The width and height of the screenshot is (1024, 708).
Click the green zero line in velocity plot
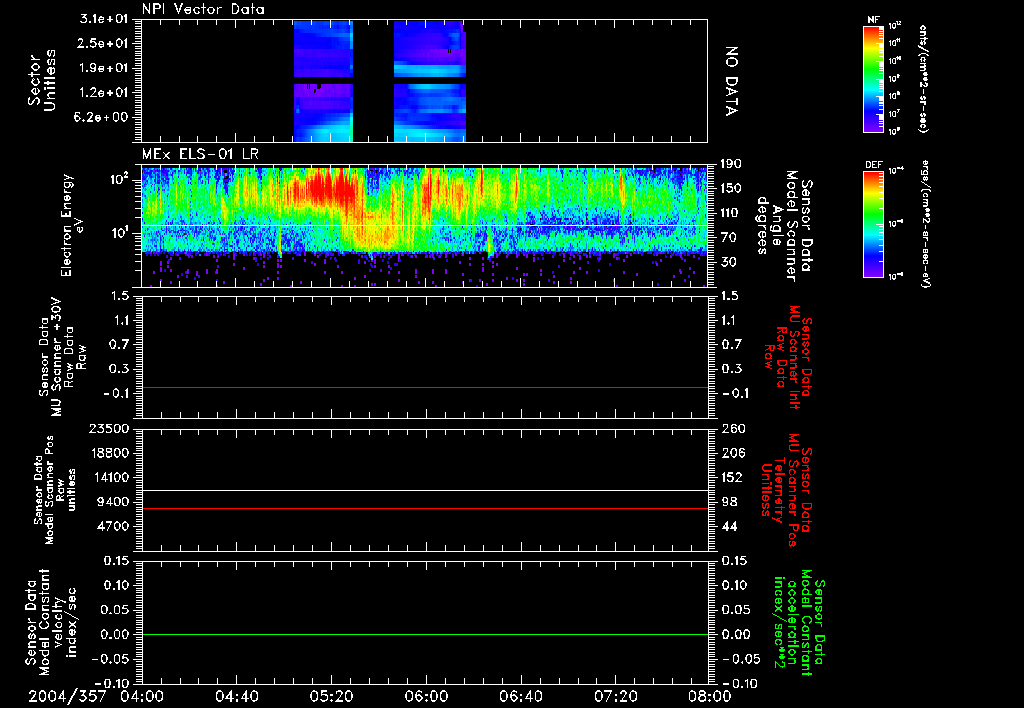[x=425, y=634]
